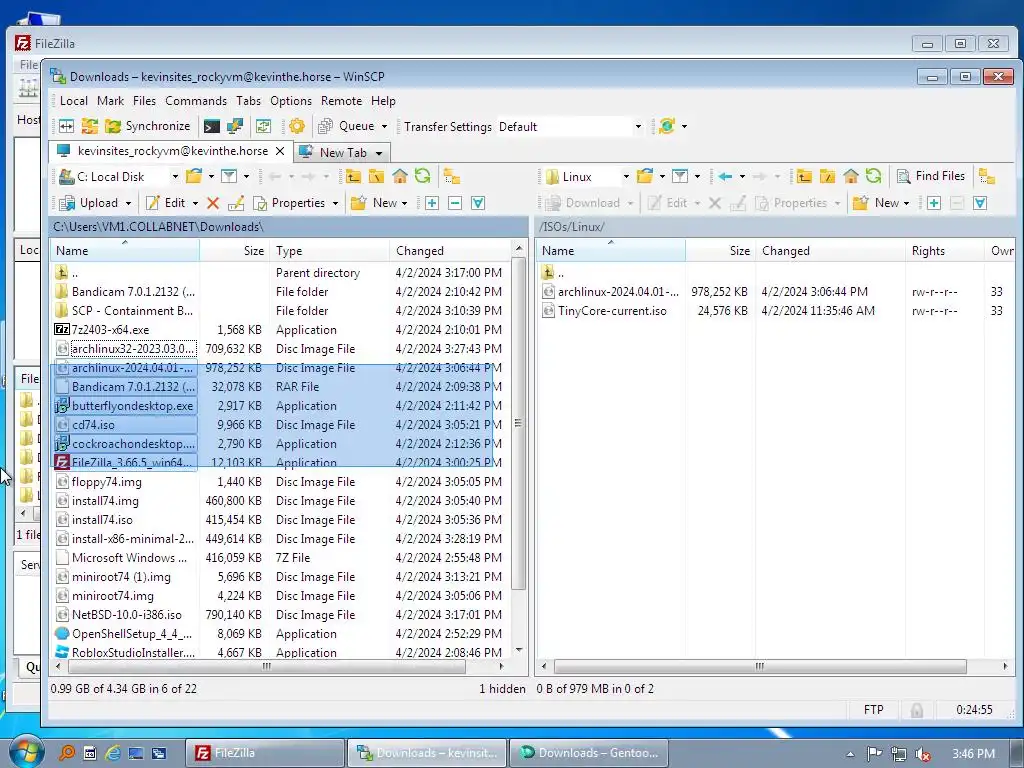Open local Properties button

point(290,203)
